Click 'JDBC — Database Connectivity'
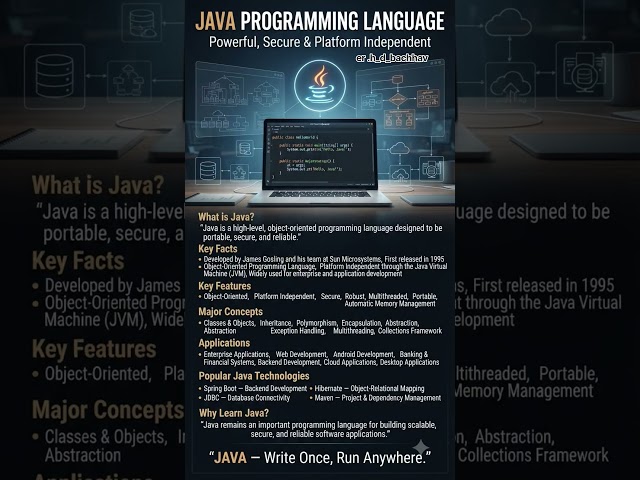 [247, 398]
